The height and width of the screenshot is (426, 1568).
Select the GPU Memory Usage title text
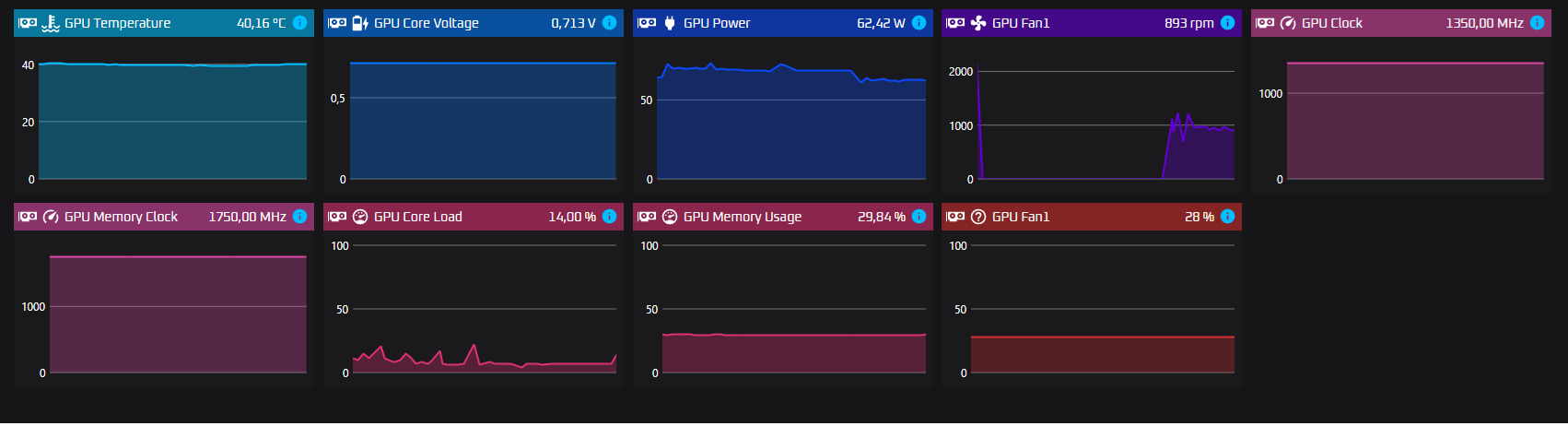click(742, 217)
